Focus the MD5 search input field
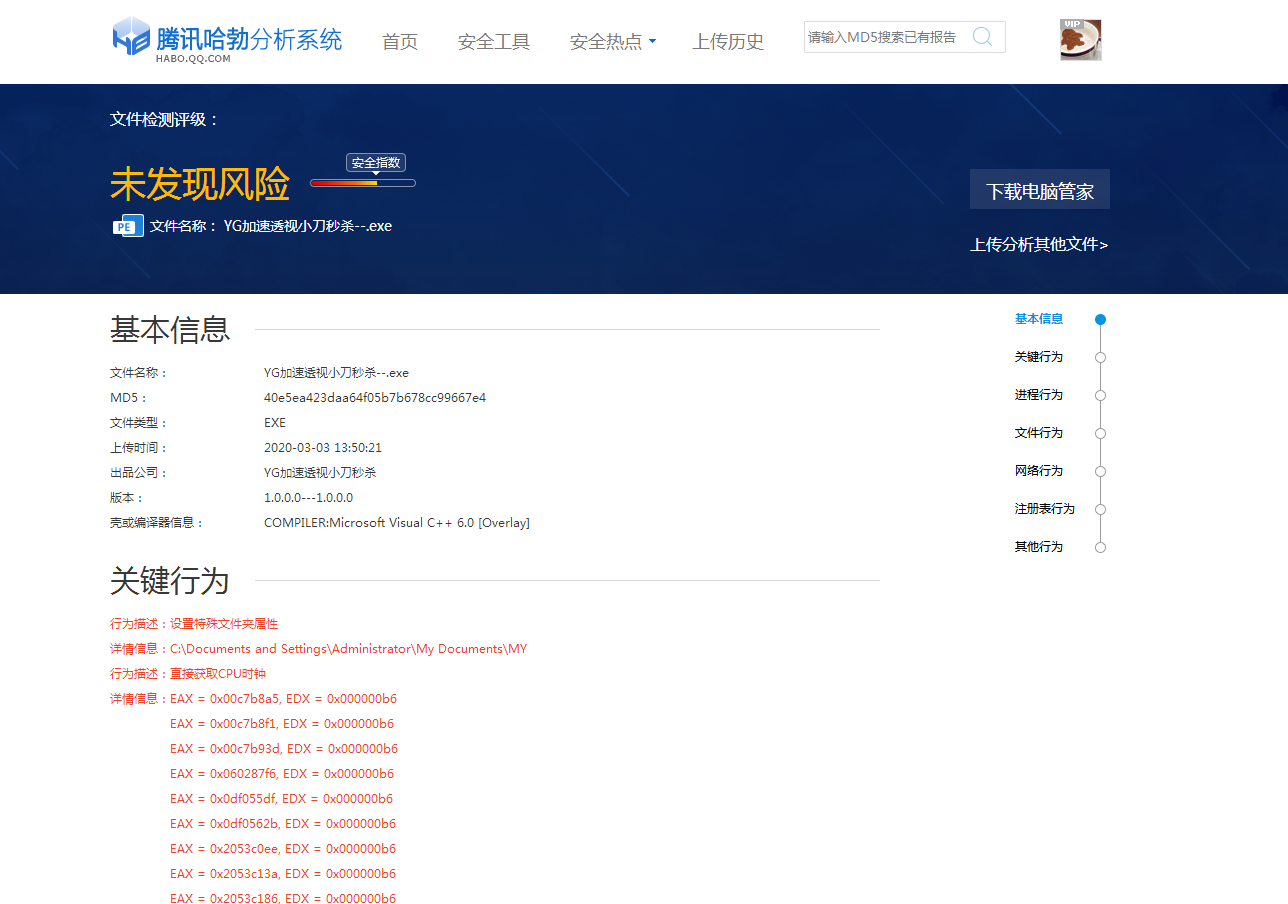The image size is (1288, 904). [886, 37]
